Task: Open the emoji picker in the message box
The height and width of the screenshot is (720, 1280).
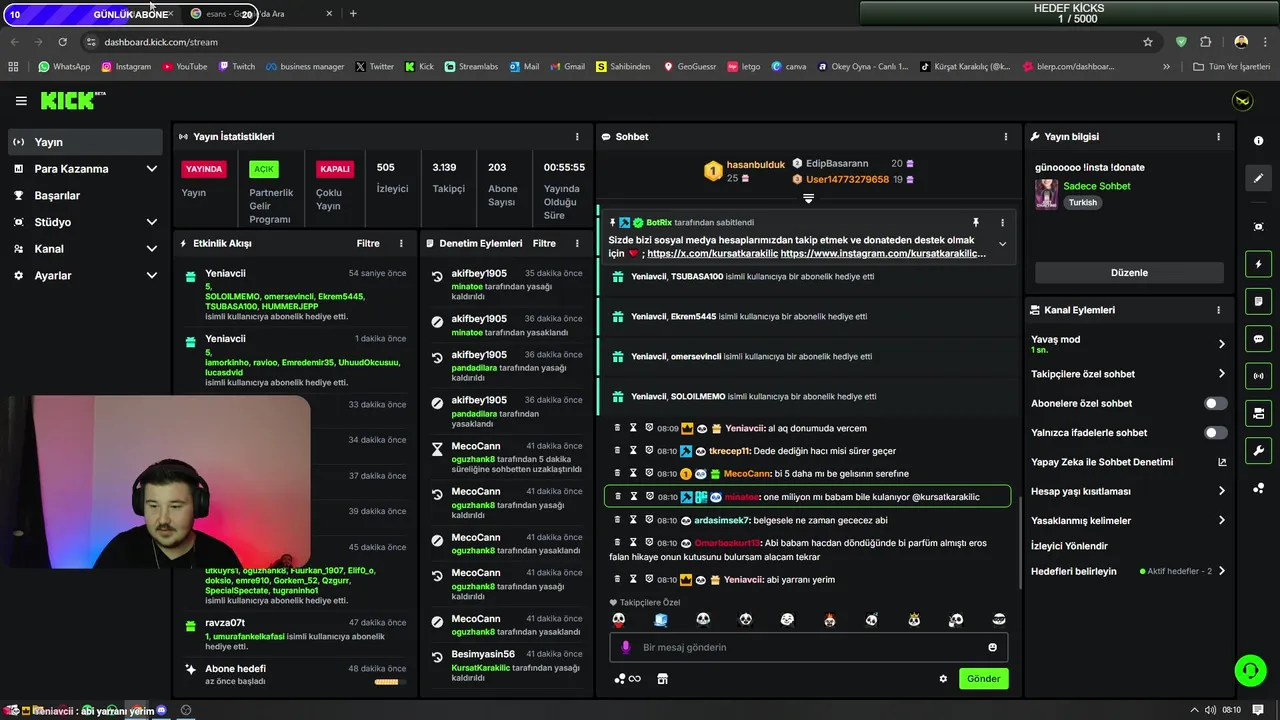Action: [x=992, y=647]
